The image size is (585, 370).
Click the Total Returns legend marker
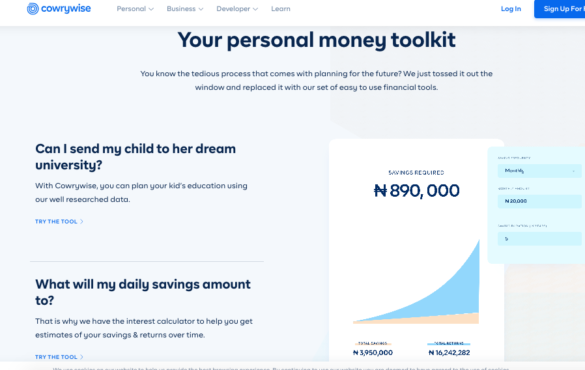click(449, 344)
